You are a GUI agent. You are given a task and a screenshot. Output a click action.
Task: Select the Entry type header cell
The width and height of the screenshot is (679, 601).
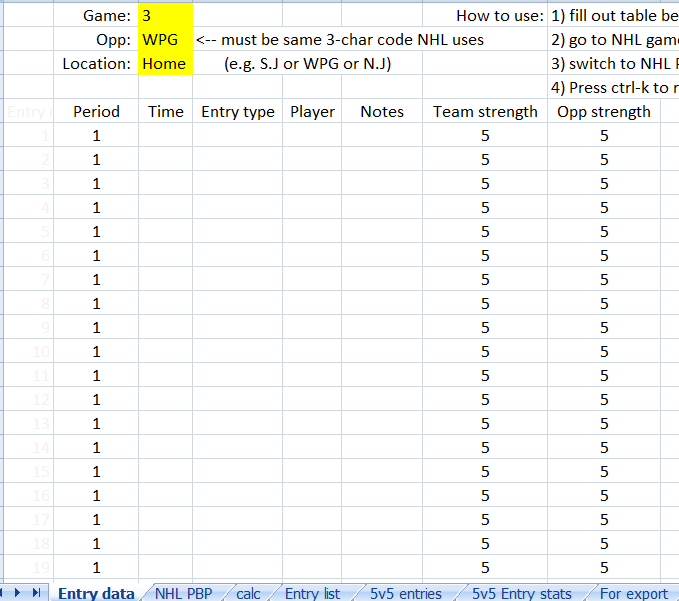coord(238,111)
